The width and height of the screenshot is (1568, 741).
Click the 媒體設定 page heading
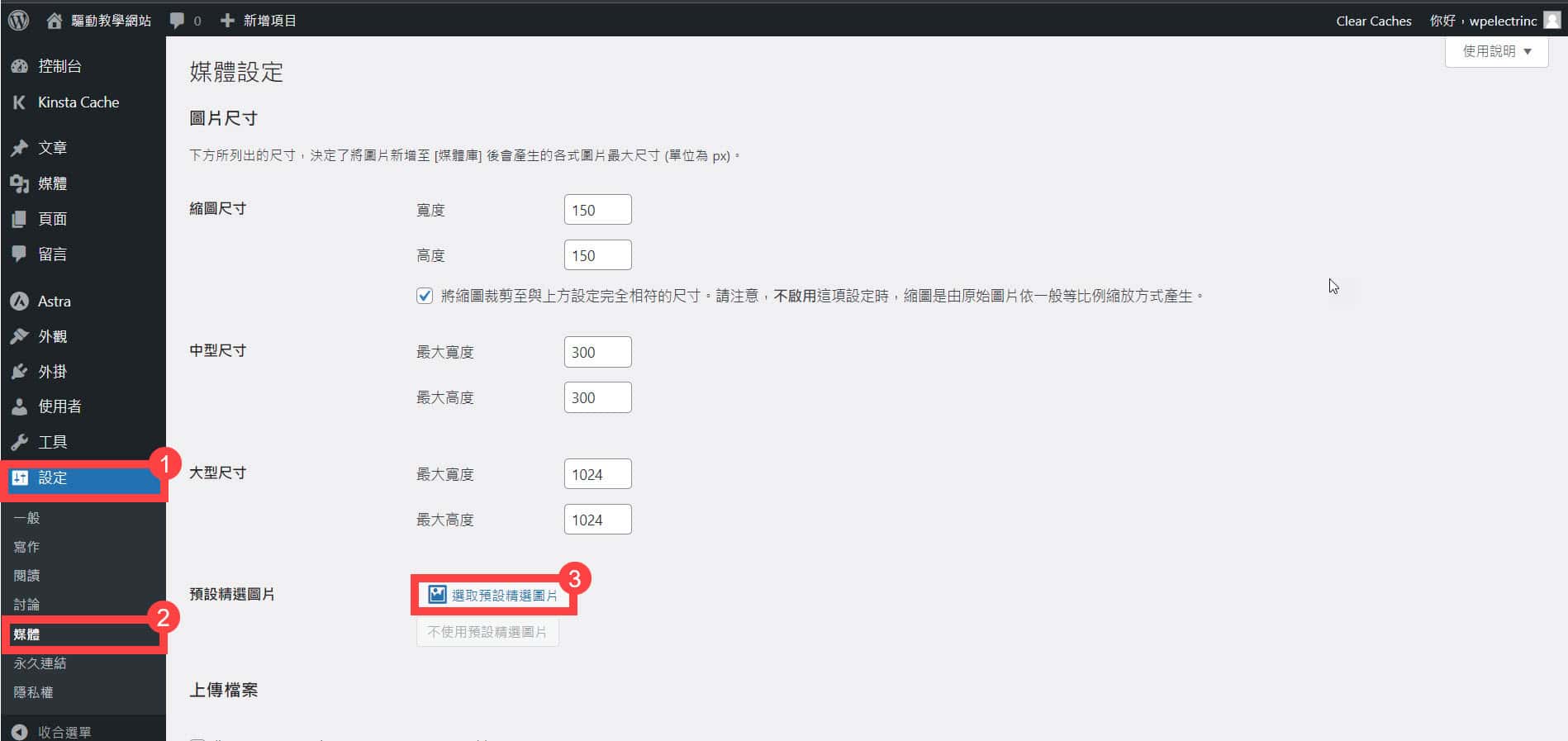pos(236,73)
